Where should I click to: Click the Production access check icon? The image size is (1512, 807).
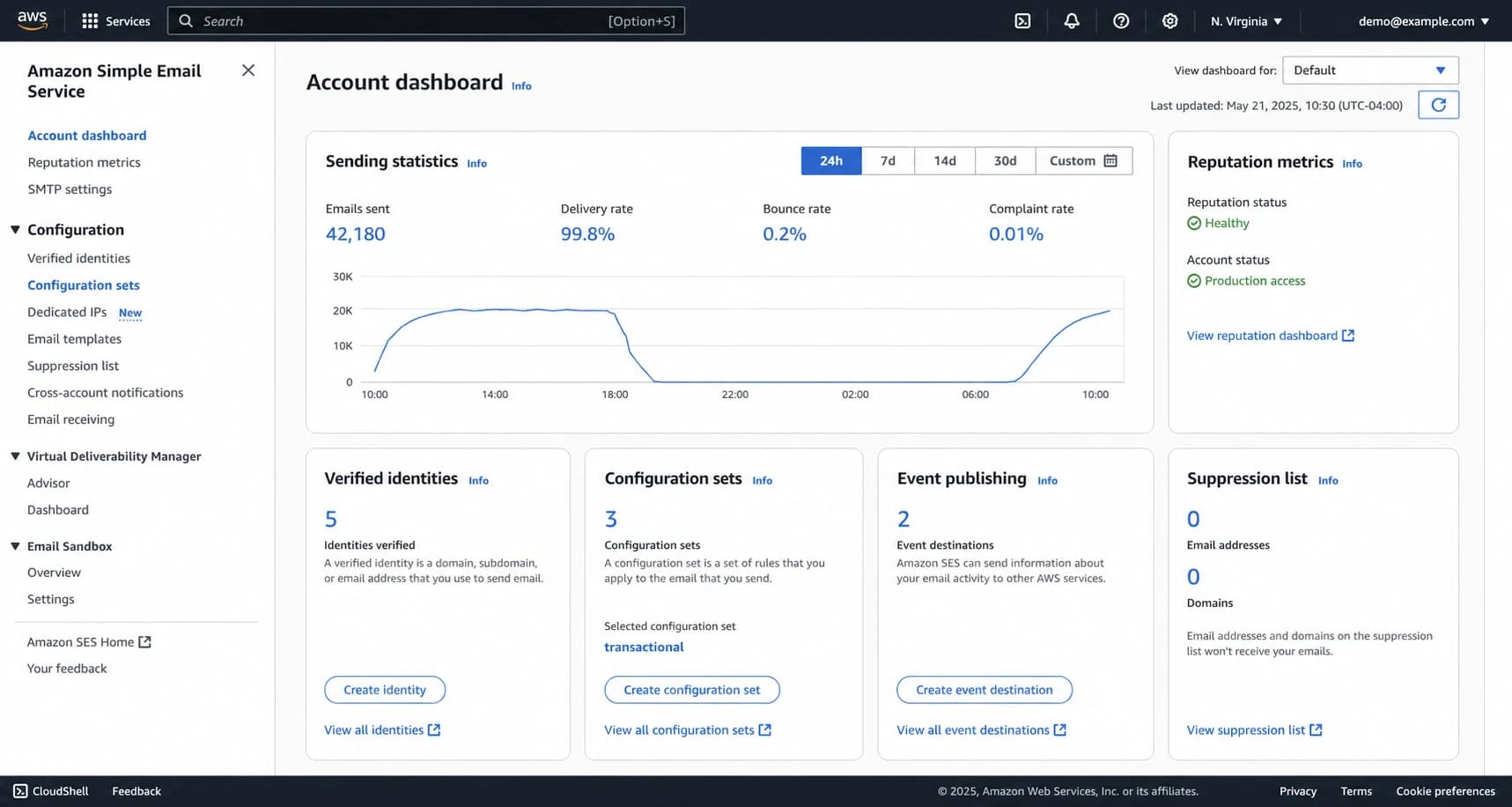1194,281
